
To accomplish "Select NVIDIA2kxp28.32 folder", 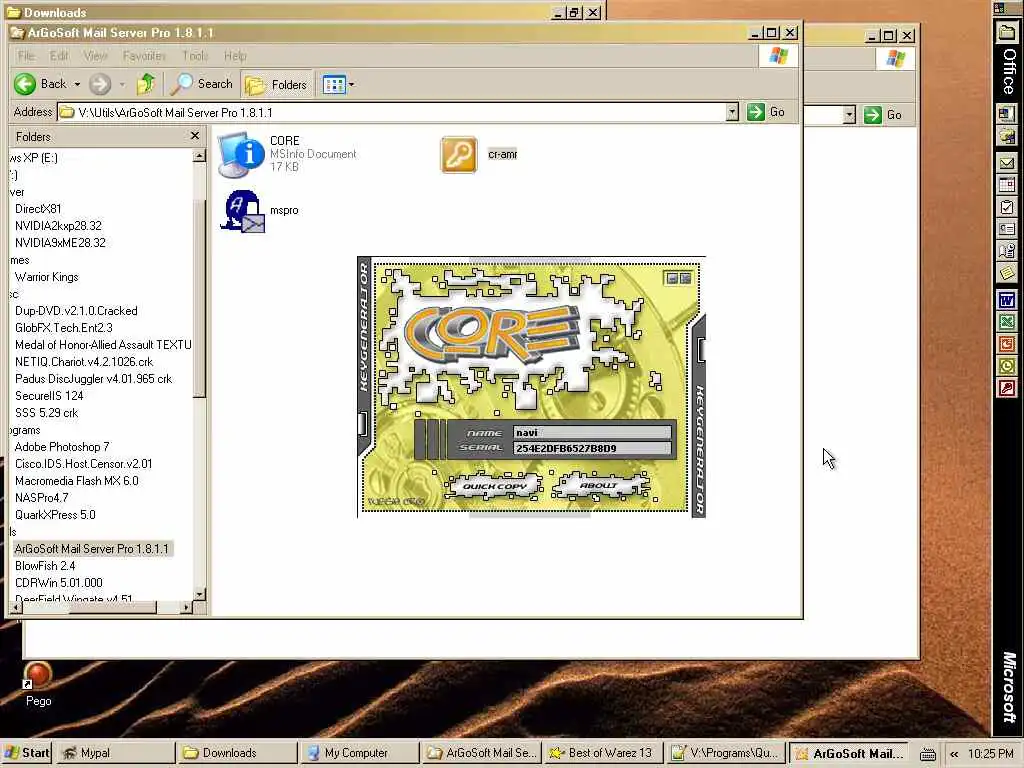I will click(58, 226).
